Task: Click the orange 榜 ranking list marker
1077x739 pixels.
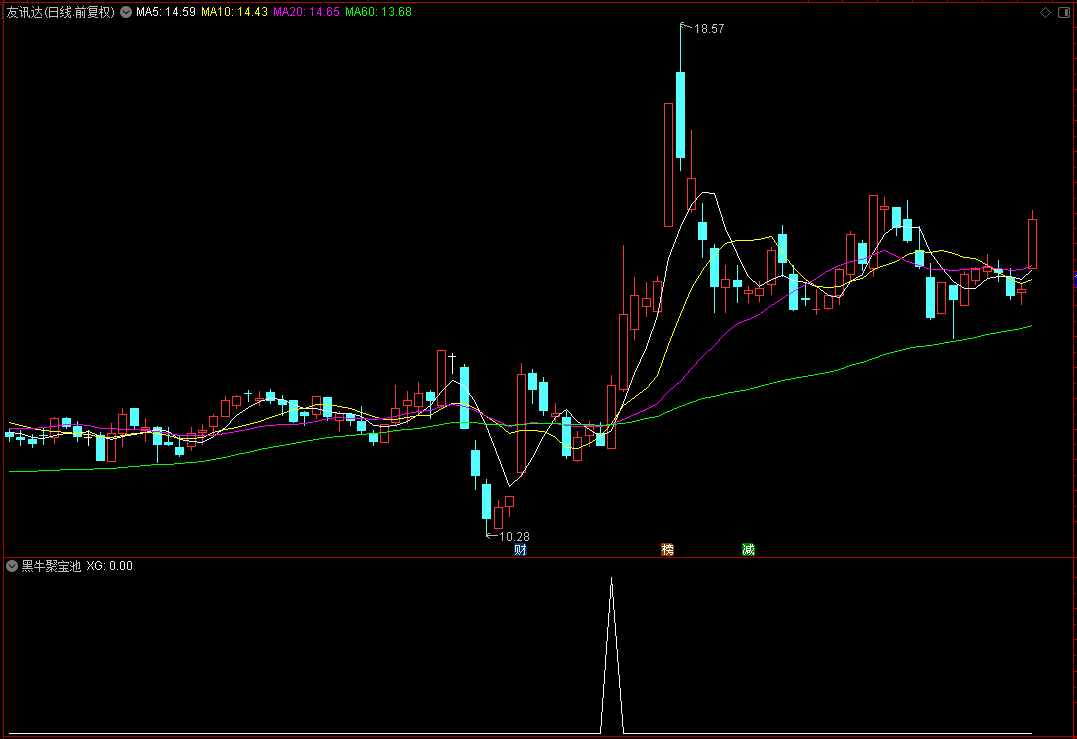Action: pos(667,549)
